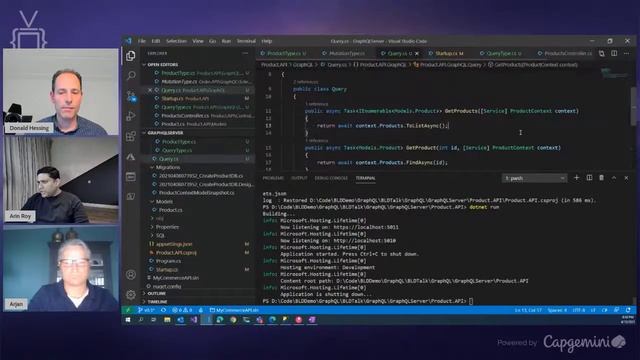The image size is (640, 360).
Task: Open the Go menu
Action: point(212,41)
